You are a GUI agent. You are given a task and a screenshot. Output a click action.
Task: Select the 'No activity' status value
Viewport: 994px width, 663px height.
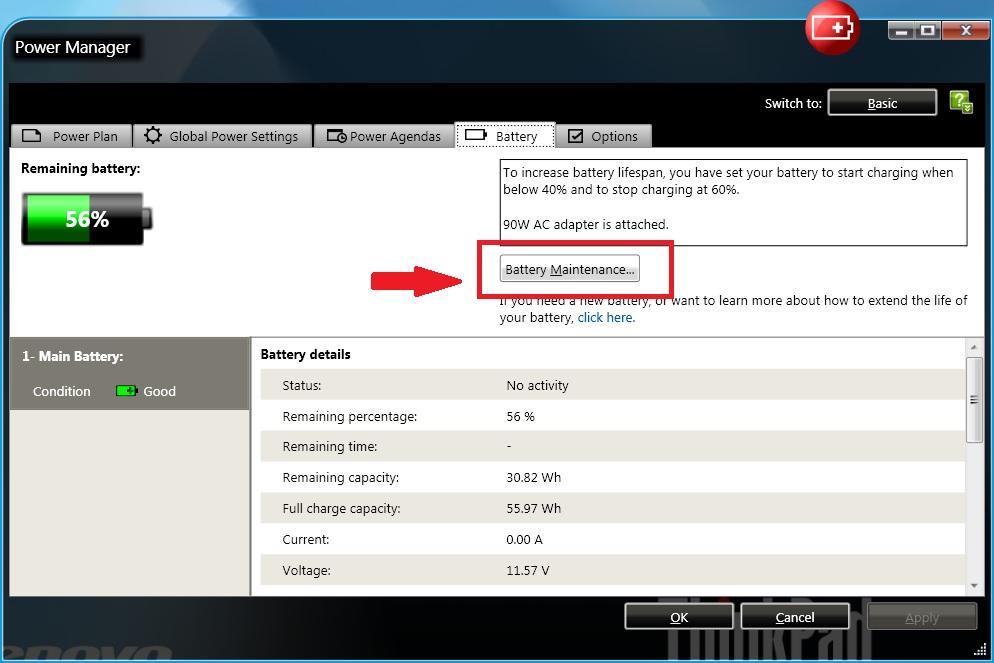pyautogui.click(x=537, y=385)
